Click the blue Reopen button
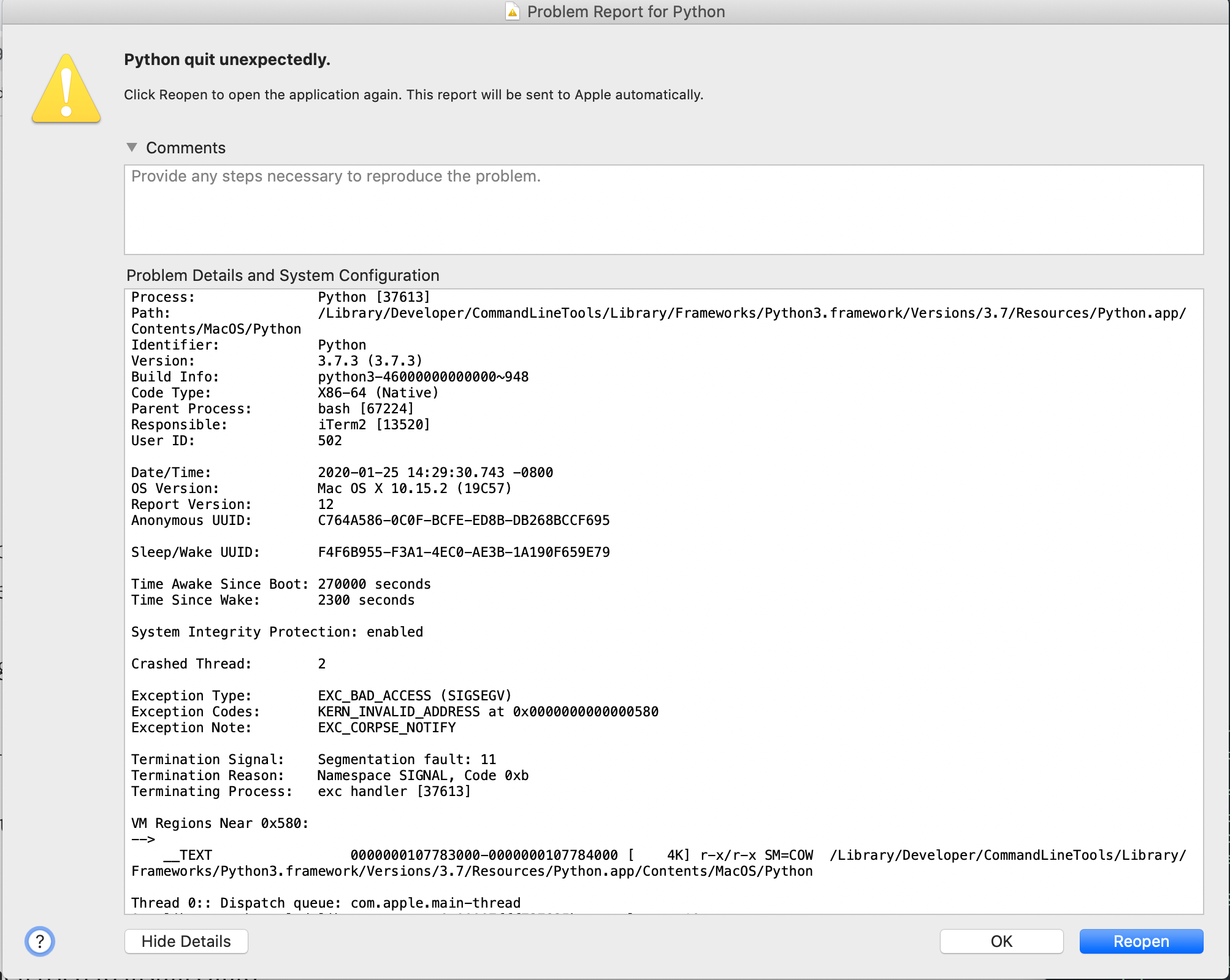 (1140, 941)
